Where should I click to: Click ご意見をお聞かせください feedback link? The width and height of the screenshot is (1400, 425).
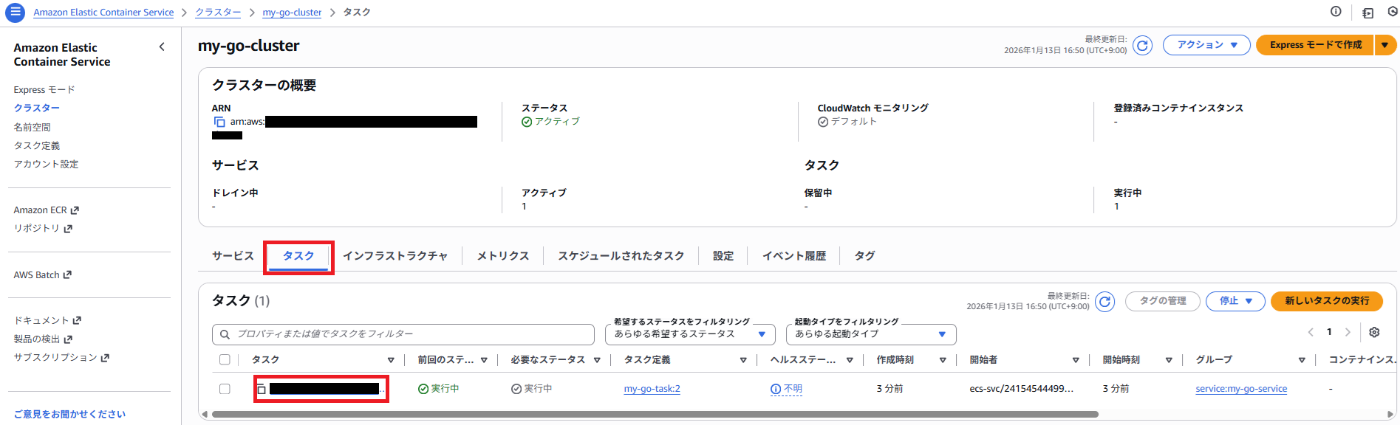coord(70,413)
